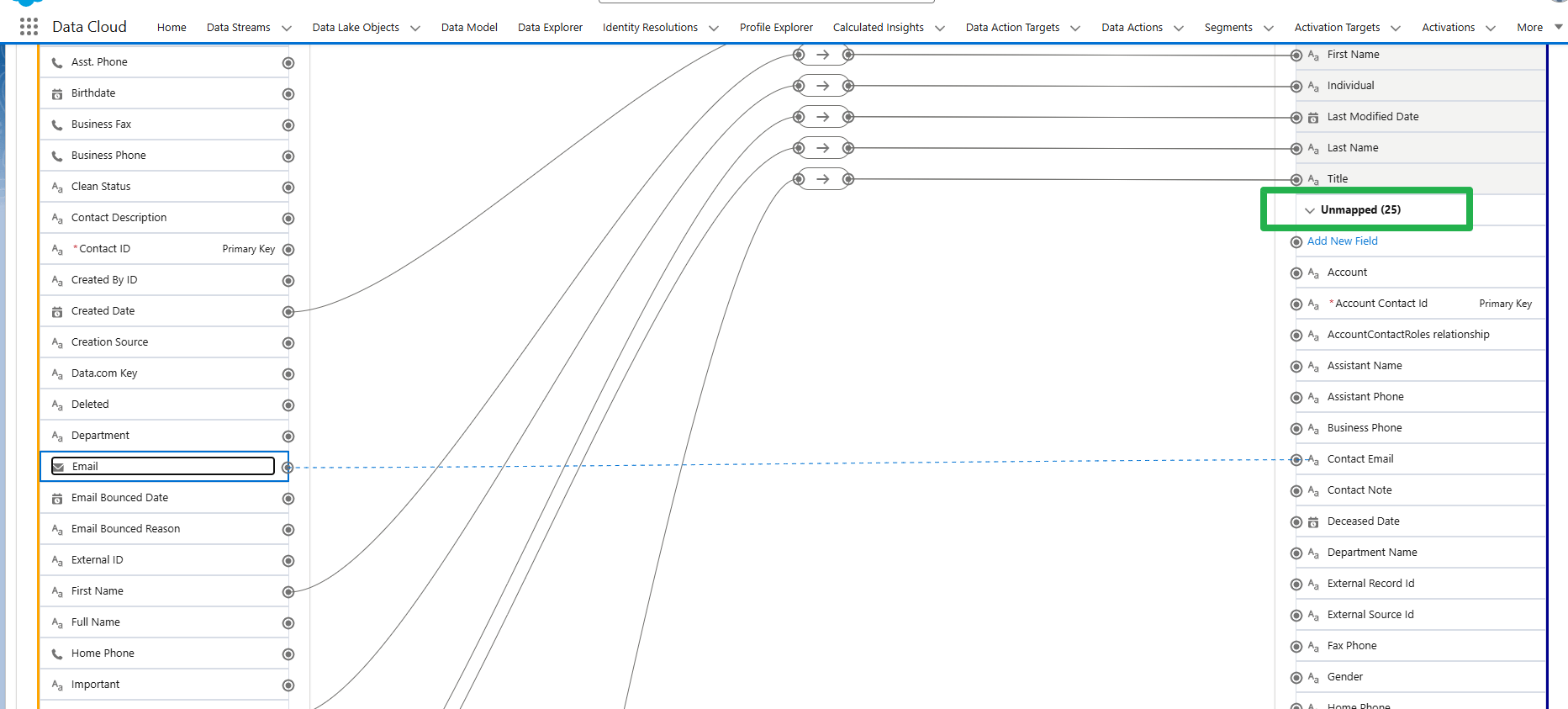Open the Data Lake Objects dropdown arrow

pyautogui.click(x=415, y=28)
